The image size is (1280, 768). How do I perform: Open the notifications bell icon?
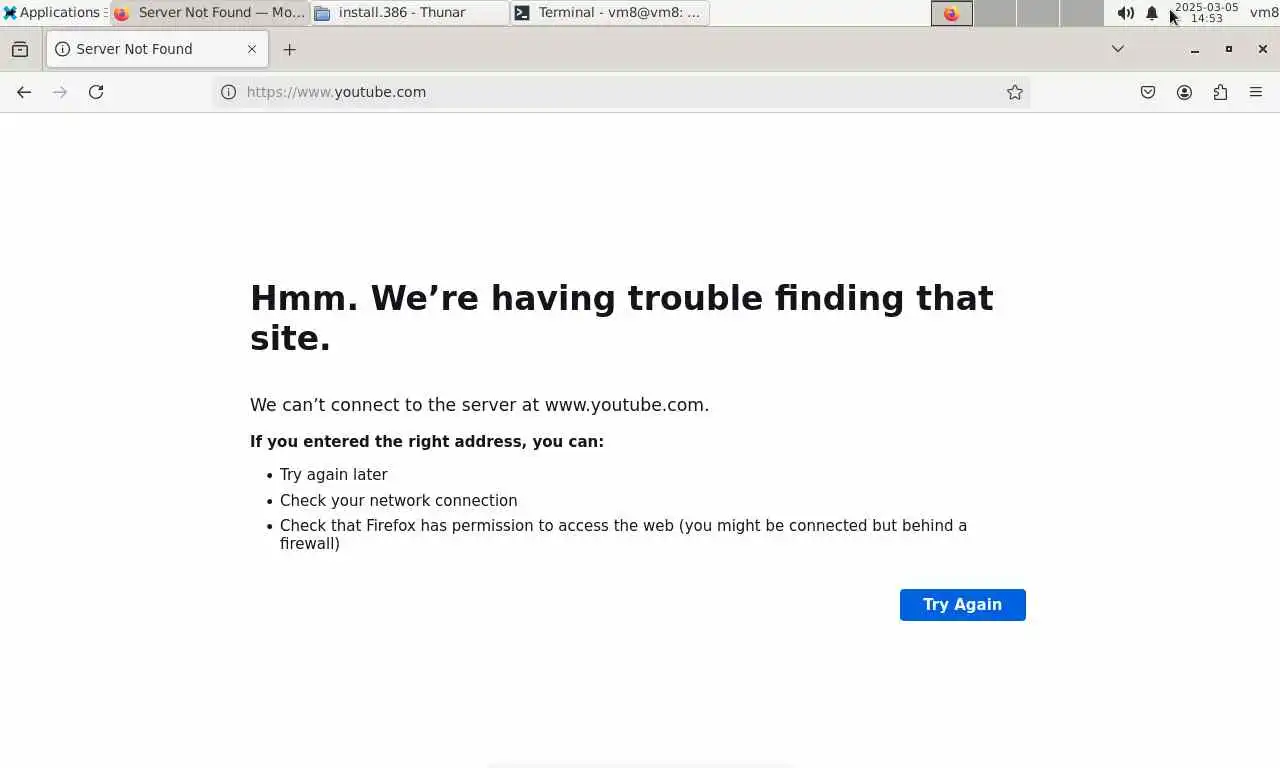1151,13
